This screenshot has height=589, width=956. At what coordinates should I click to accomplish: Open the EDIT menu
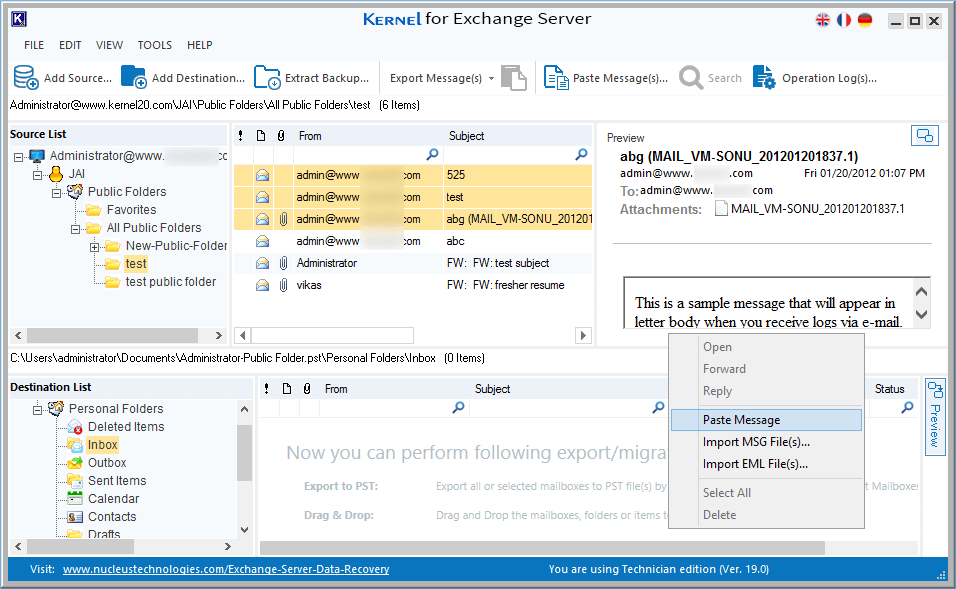70,45
